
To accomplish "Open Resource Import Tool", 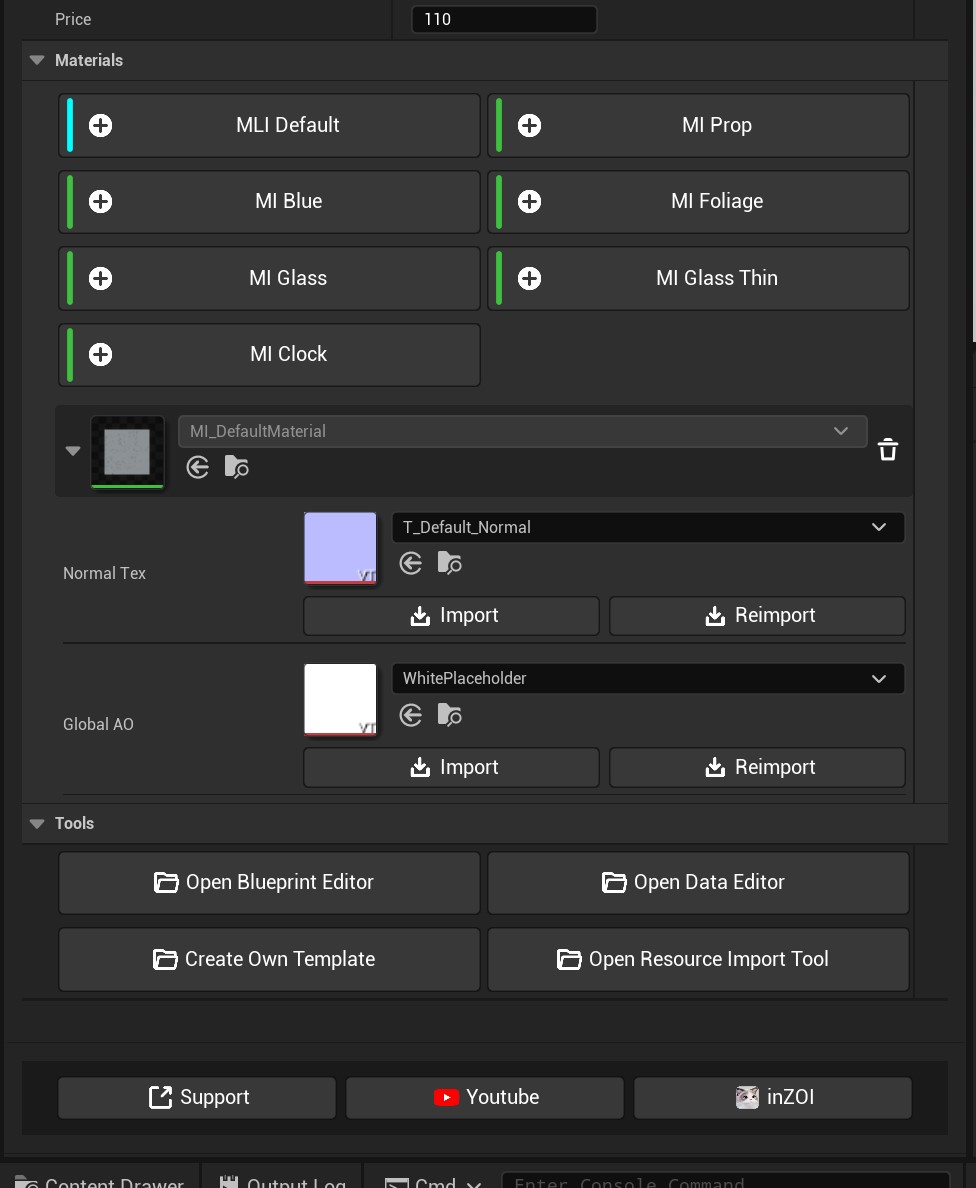I will tap(698, 960).
